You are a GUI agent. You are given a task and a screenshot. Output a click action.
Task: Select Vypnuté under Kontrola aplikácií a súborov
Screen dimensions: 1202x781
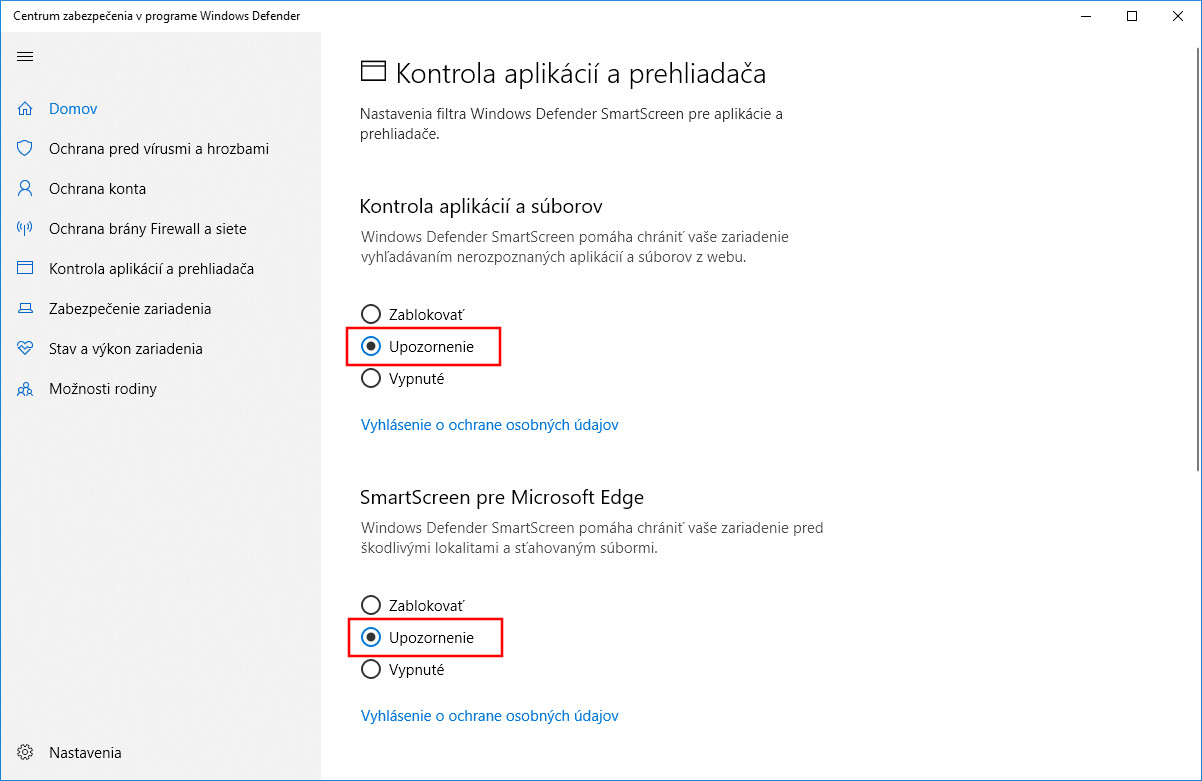(x=371, y=378)
